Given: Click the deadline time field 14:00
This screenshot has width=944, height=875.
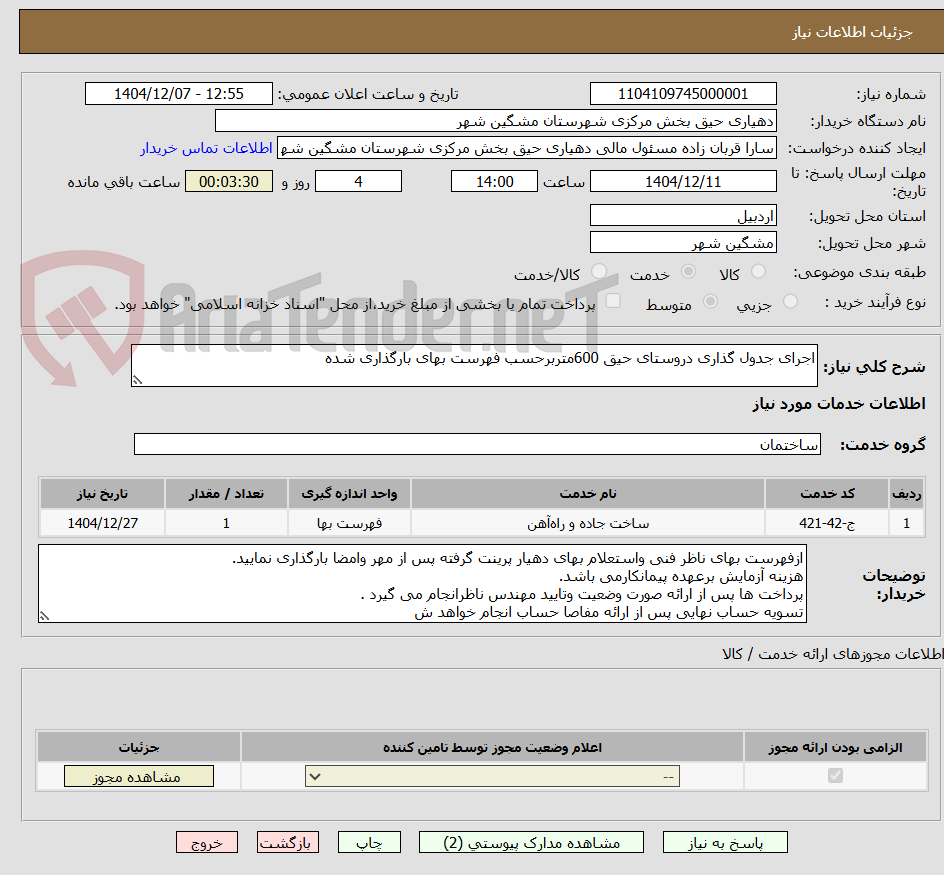Looking at the screenshot, I should point(494,181).
